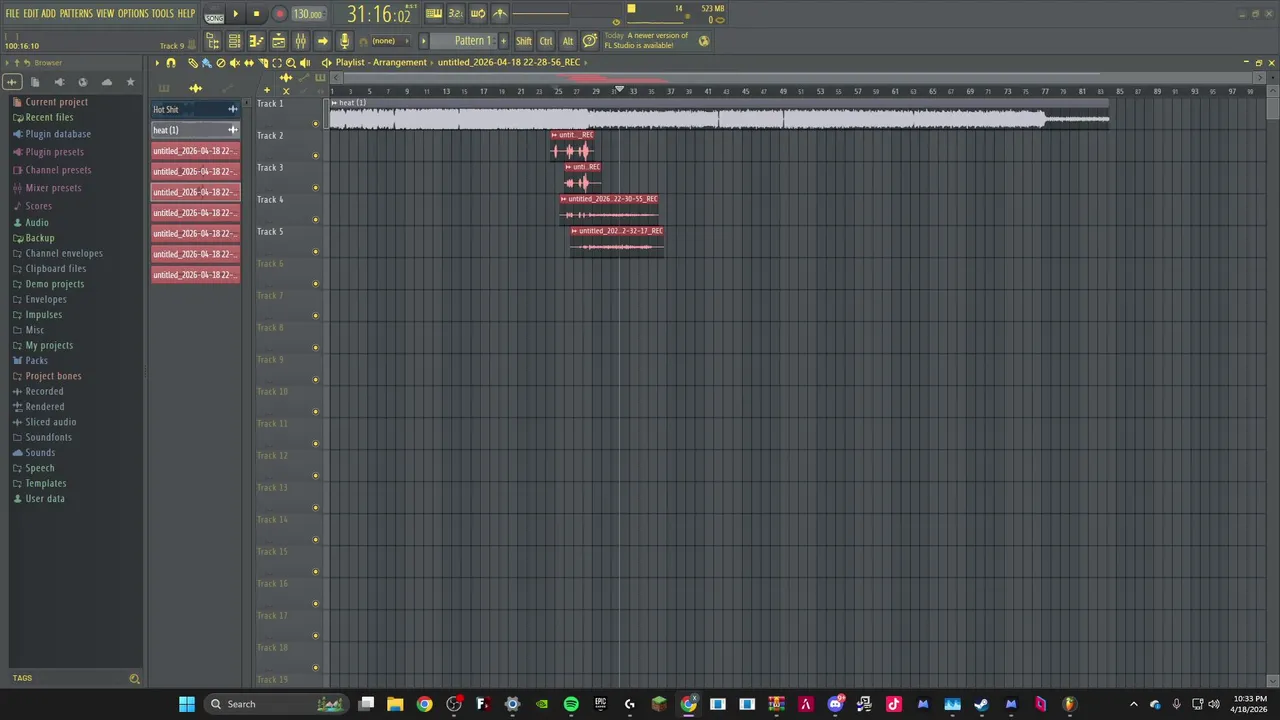This screenshot has width=1280, height=720.
Task: Mute Track 2 with its green LED
Action: pos(316,156)
